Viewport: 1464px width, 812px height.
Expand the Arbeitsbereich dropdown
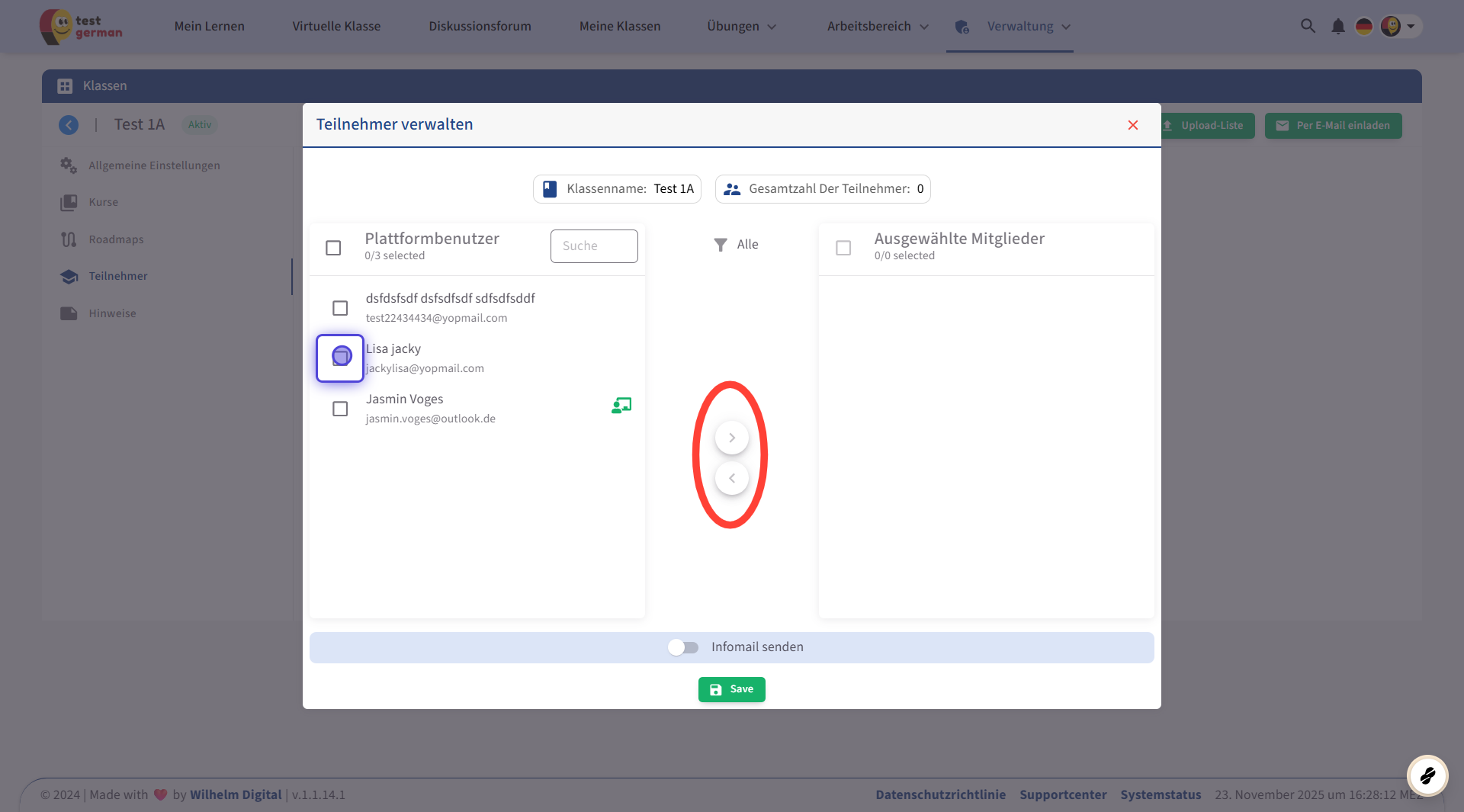[878, 27]
